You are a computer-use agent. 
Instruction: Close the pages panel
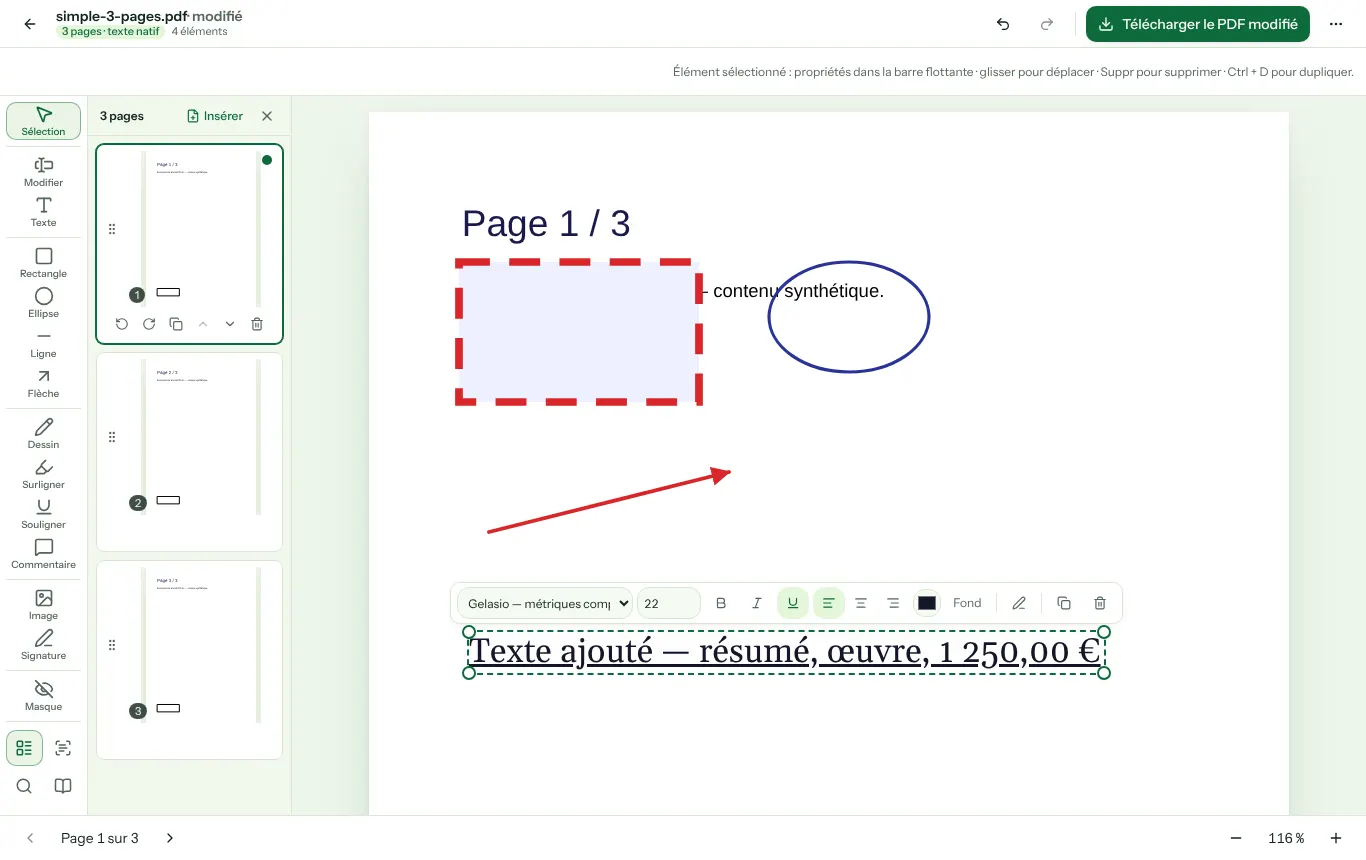click(x=267, y=116)
